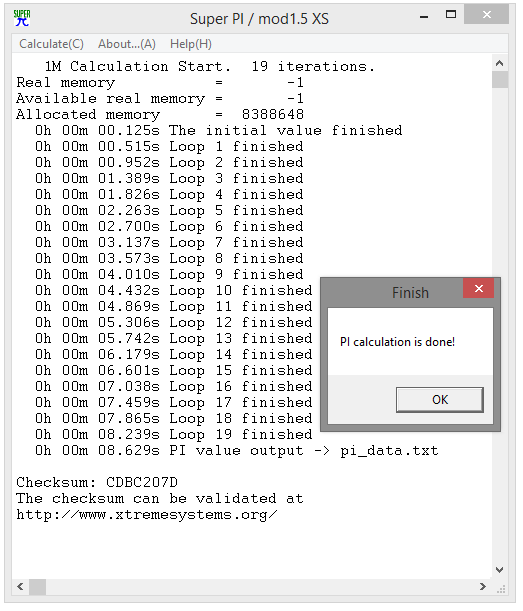The width and height of the screenshot is (523, 611).
Task: Open the About...(A) menu
Action: click(x=127, y=44)
